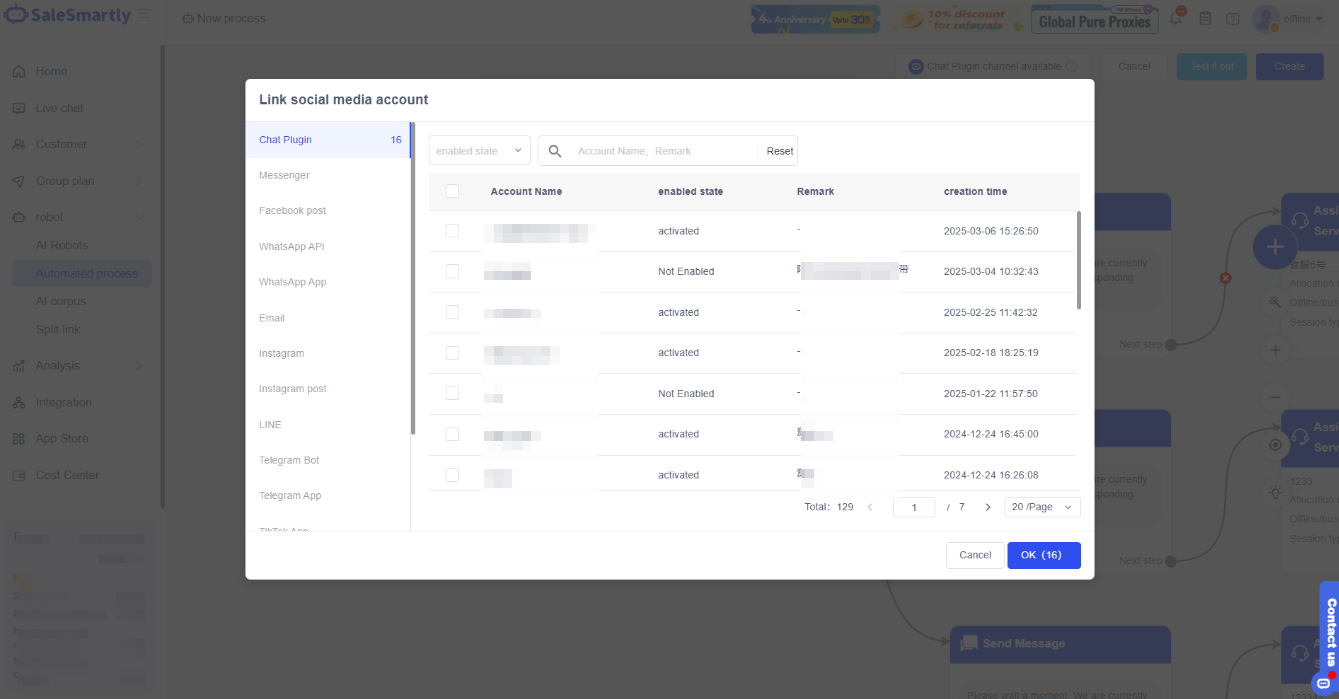Click the OK (16) button
Screen dimensions: 1339x699
(1043, 555)
